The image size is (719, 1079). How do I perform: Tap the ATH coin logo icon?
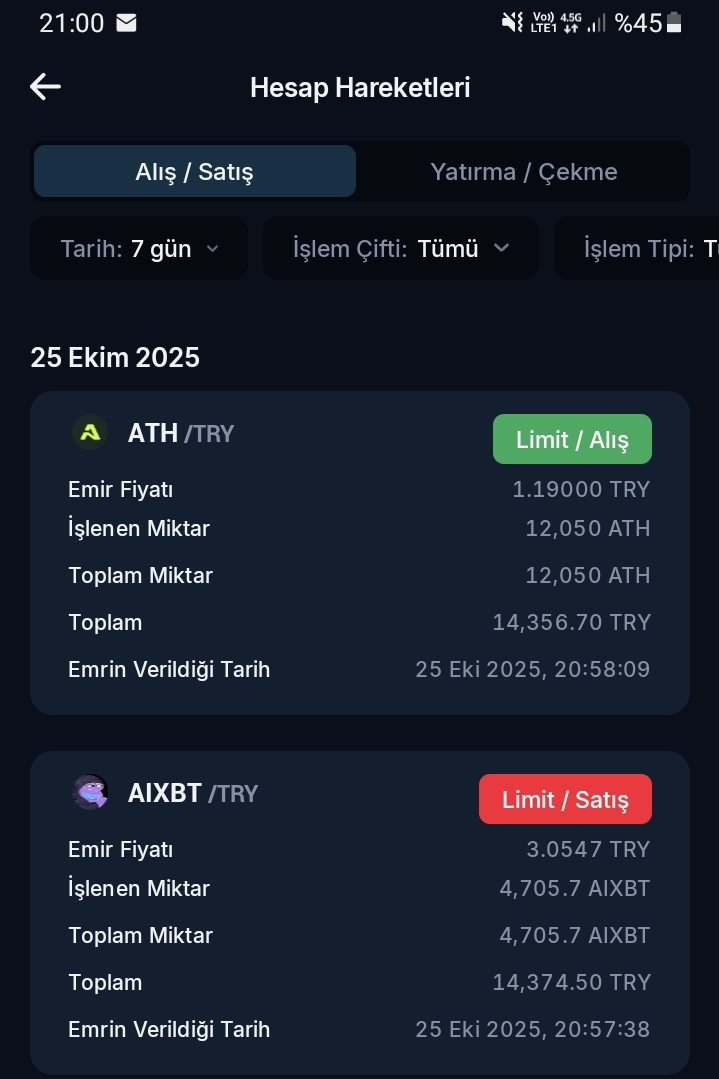[x=91, y=433]
